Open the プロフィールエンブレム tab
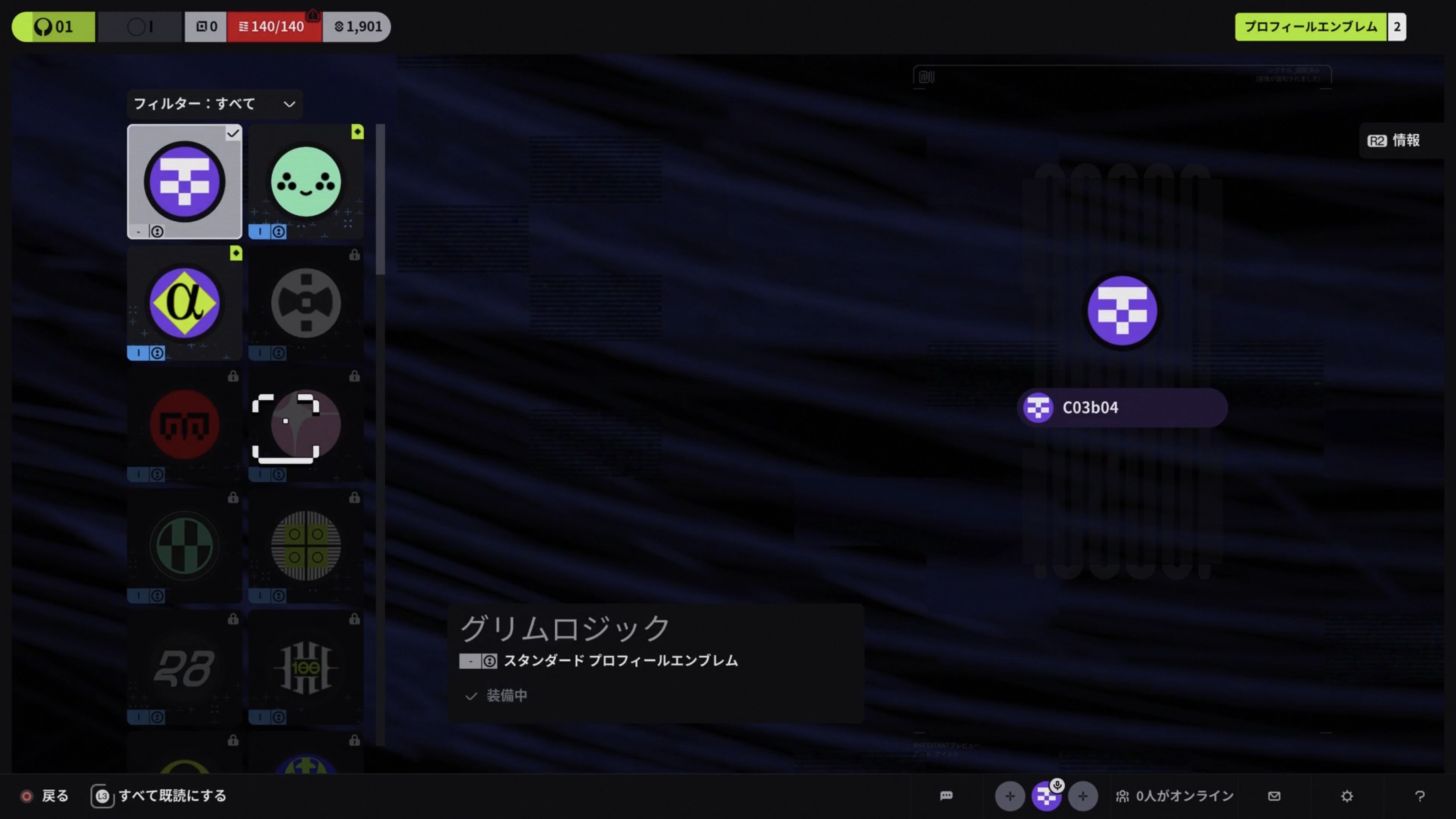1456x819 pixels. 1310,27
